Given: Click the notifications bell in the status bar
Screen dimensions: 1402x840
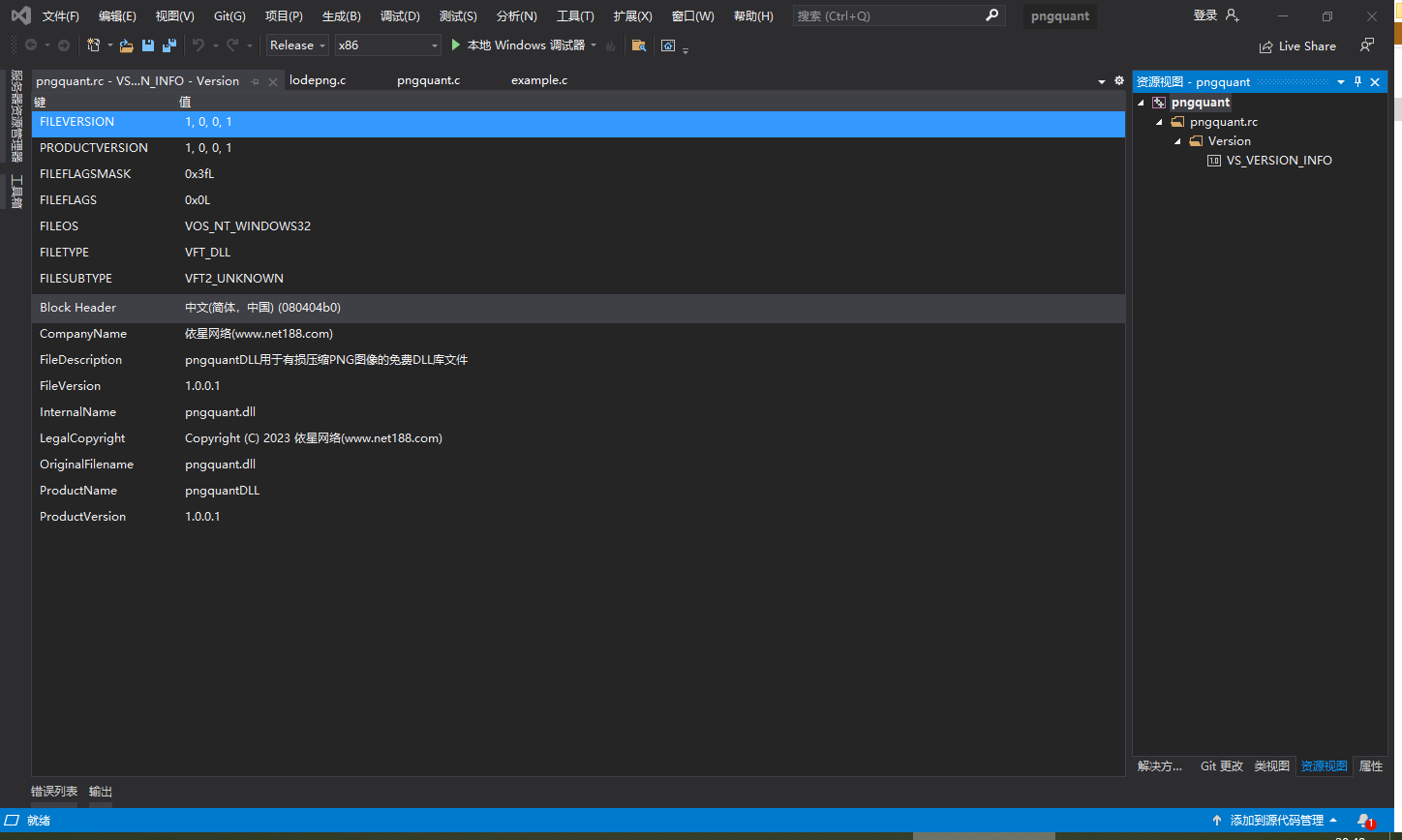Looking at the screenshot, I should pyautogui.click(x=1364, y=821).
